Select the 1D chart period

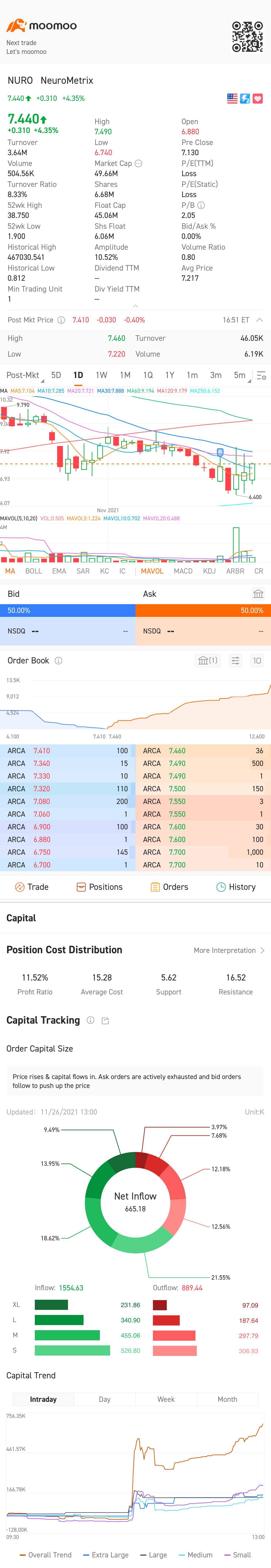point(78,376)
